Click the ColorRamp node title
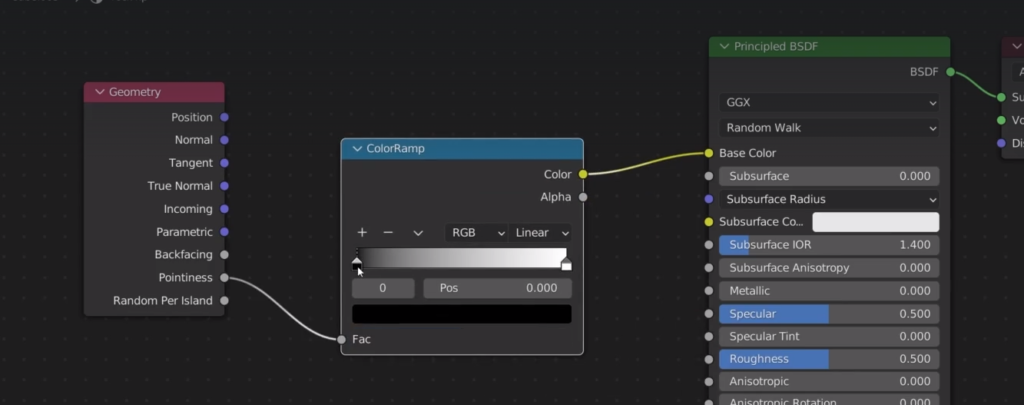Image resolution: width=1024 pixels, height=405 pixels. 396,149
